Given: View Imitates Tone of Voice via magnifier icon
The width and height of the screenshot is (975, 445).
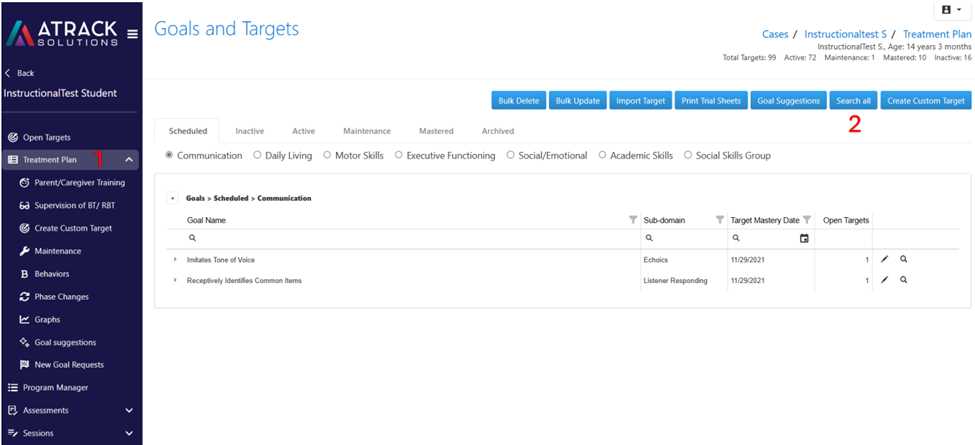Looking at the screenshot, I should 903,259.
